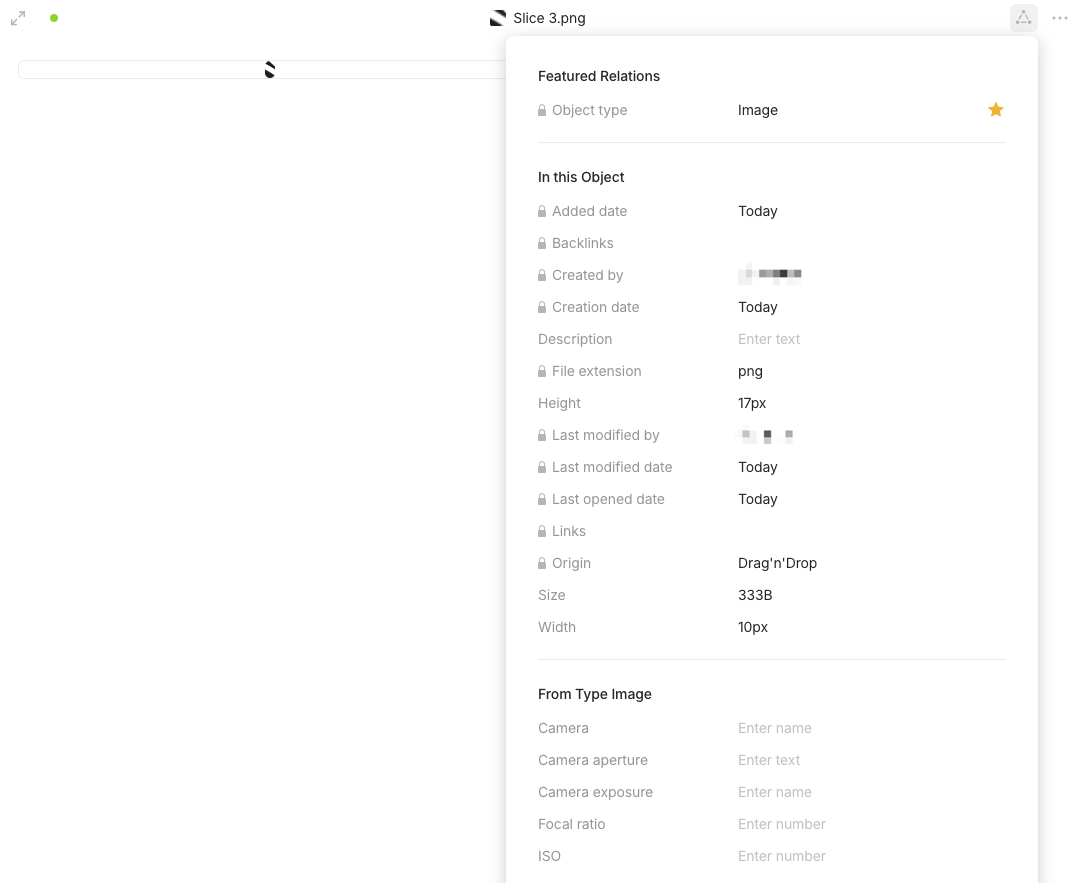The height and width of the screenshot is (883, 1073).
Task: Open the Created by user value
Action: point(770,274)
